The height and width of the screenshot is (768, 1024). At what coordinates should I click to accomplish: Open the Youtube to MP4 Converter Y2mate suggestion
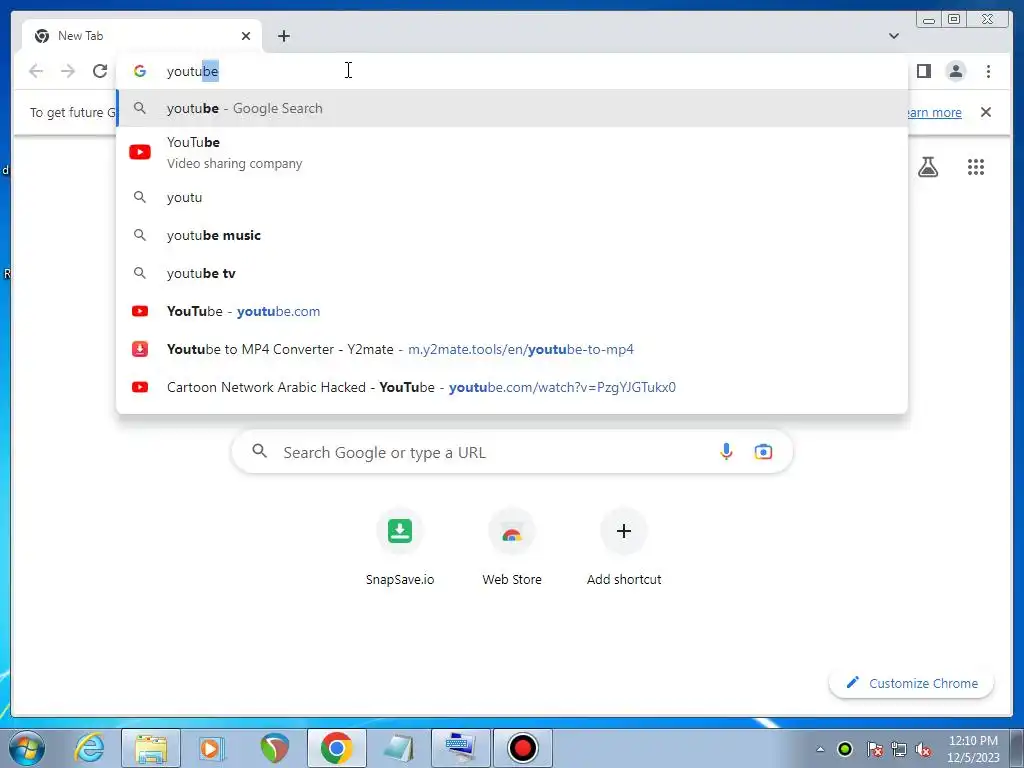click(512, 349)
